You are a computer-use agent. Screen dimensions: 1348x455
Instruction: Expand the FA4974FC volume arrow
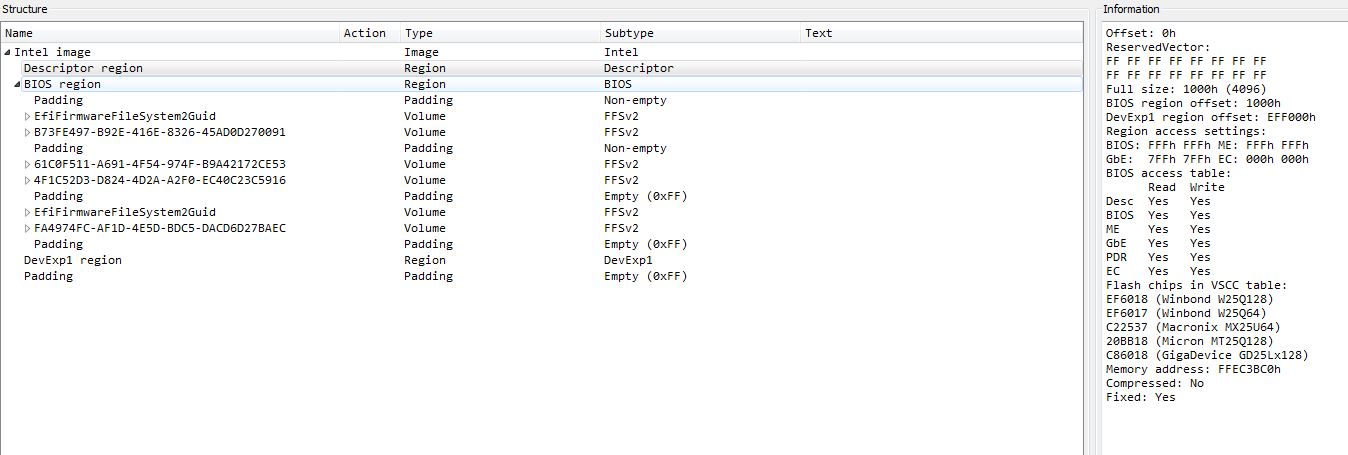27,228
